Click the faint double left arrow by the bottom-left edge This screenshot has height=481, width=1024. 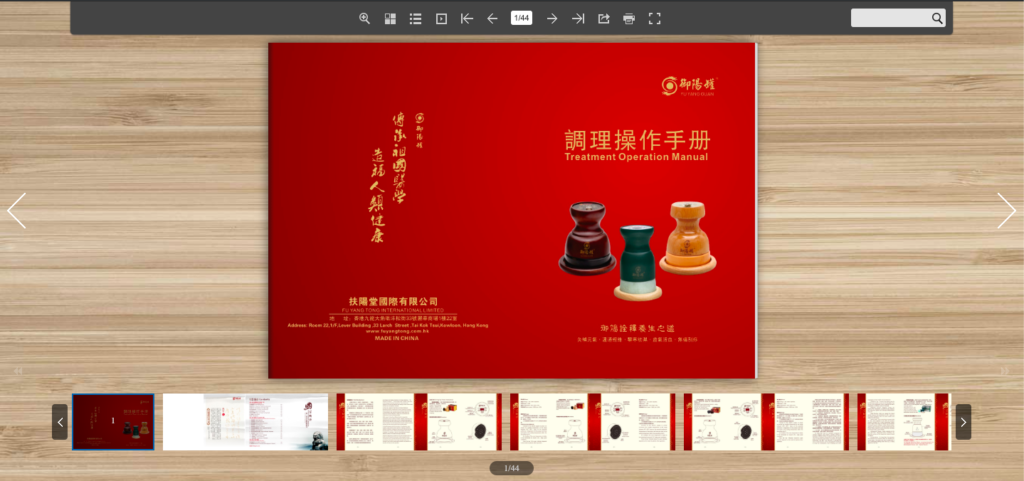point(18,371)
